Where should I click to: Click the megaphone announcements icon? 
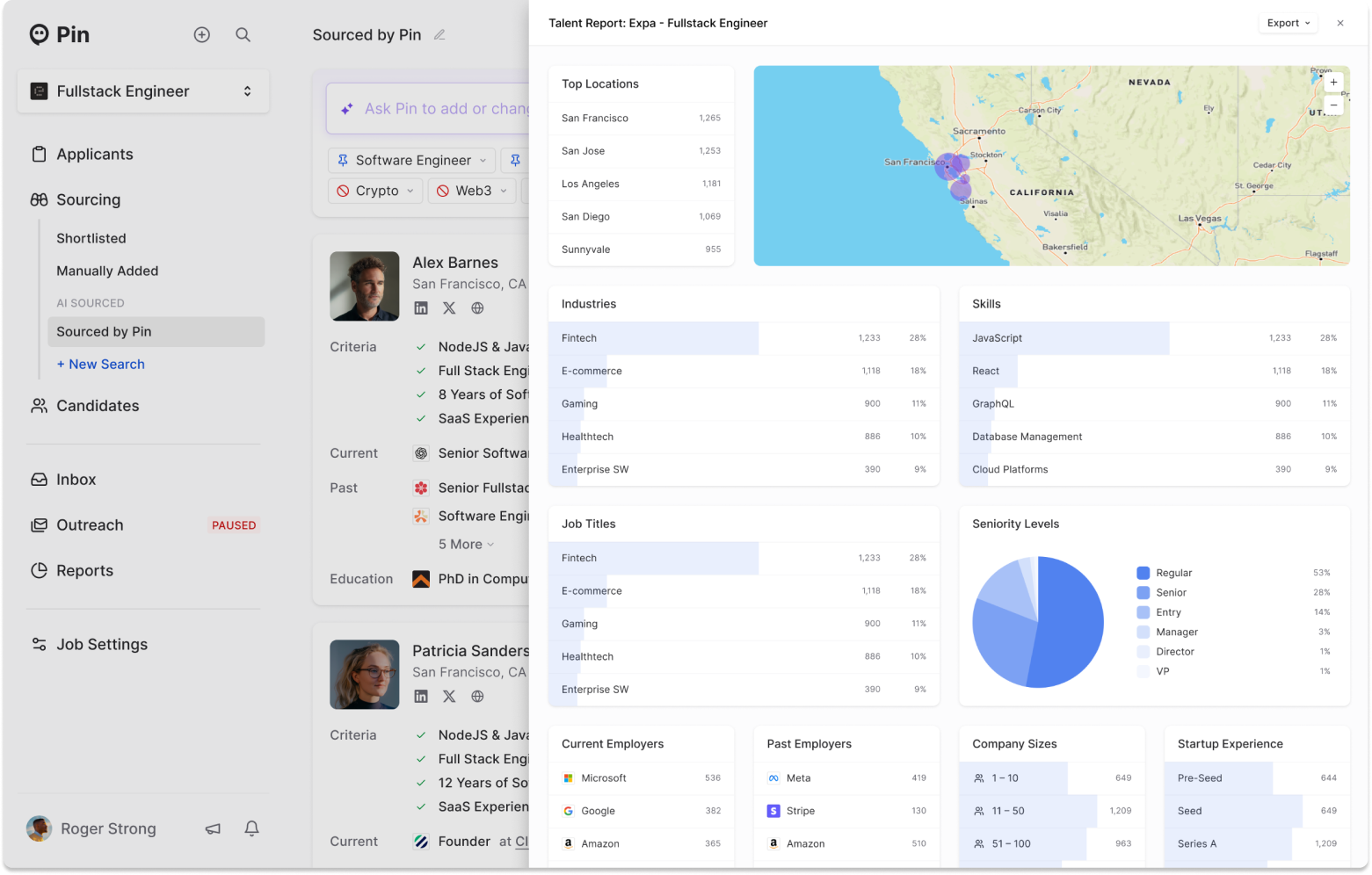point(213,828)
